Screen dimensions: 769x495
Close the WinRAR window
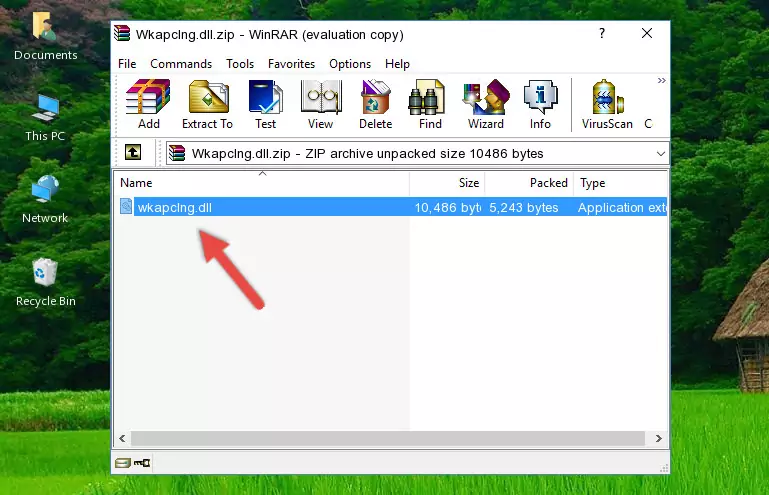coord(647,33)
